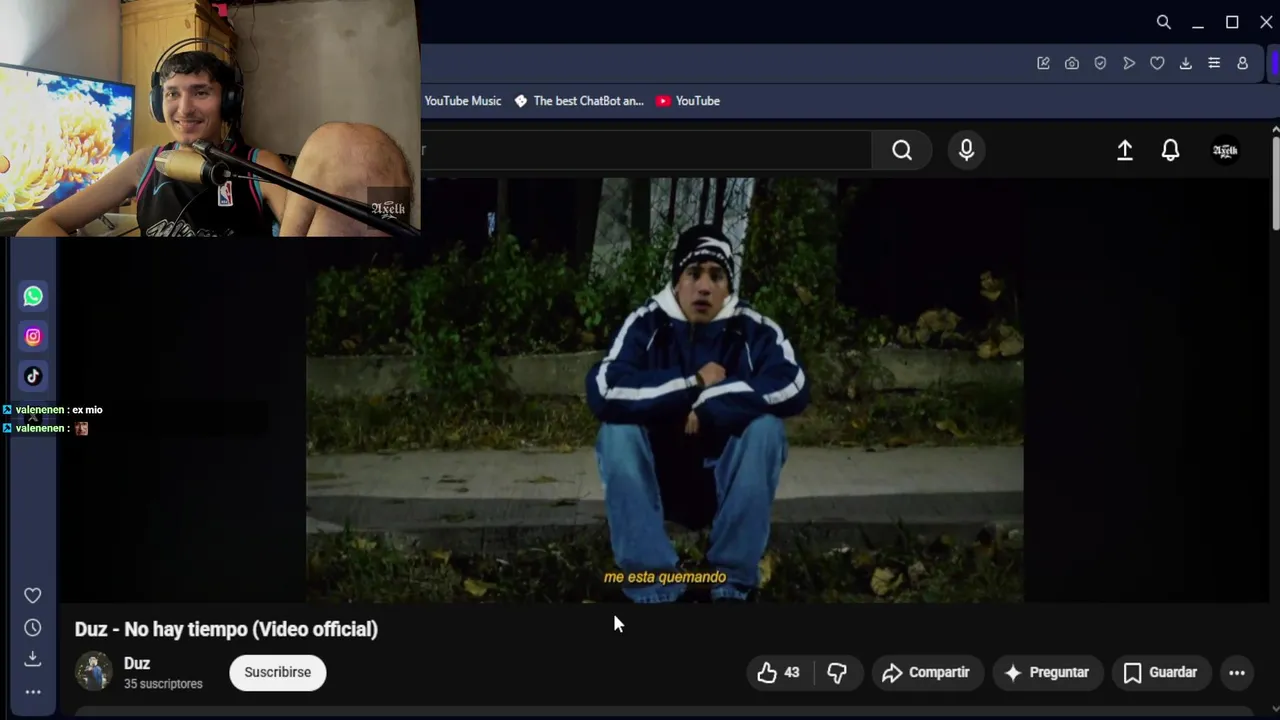Open The best ChatBot bookmark
This screenshot has width=1280, height=720.
click(579, 101)
